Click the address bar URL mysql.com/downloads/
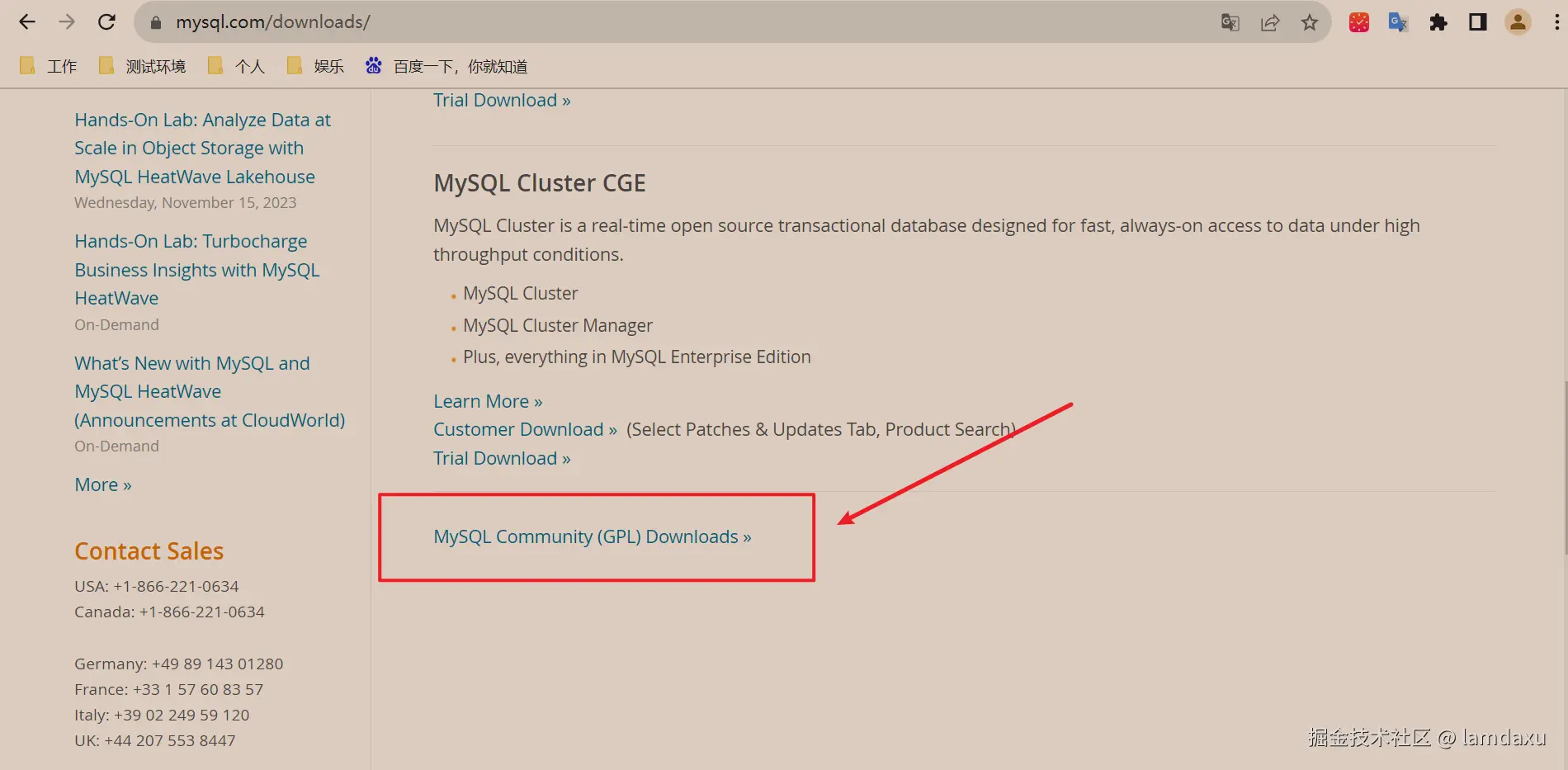The width and height of the screenshot is (1568, 770). (x=272, y=22)
